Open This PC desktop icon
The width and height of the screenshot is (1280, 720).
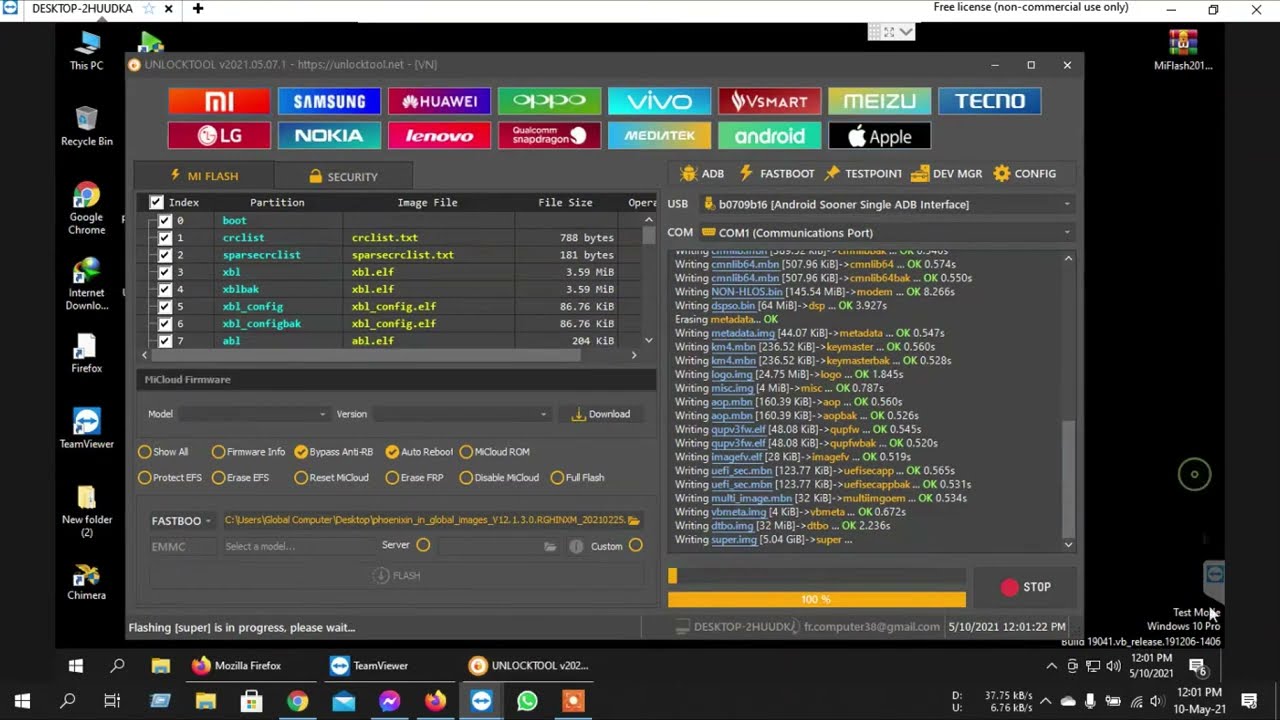[x=86, y=50]
